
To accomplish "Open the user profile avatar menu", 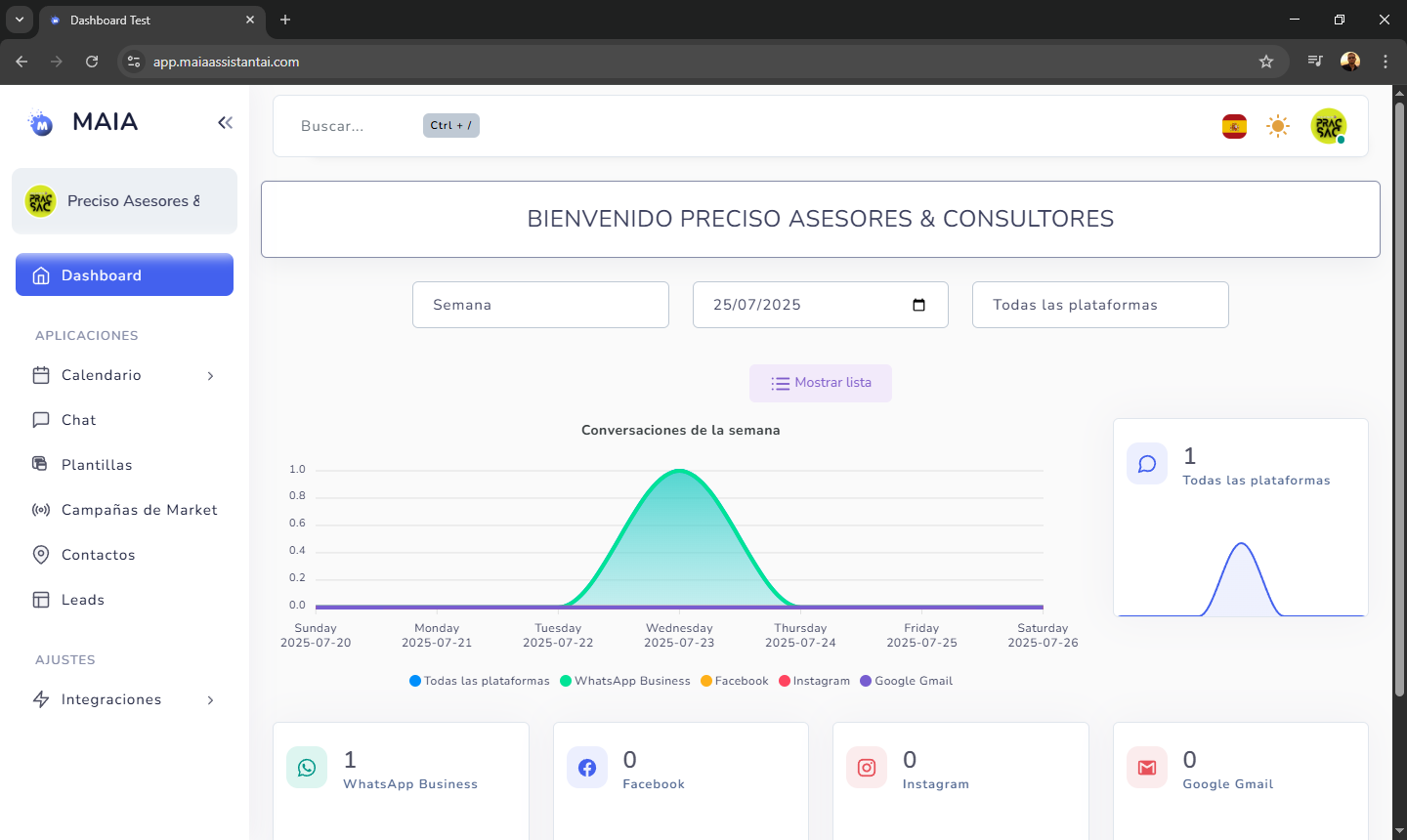I will click(1328, 126).
